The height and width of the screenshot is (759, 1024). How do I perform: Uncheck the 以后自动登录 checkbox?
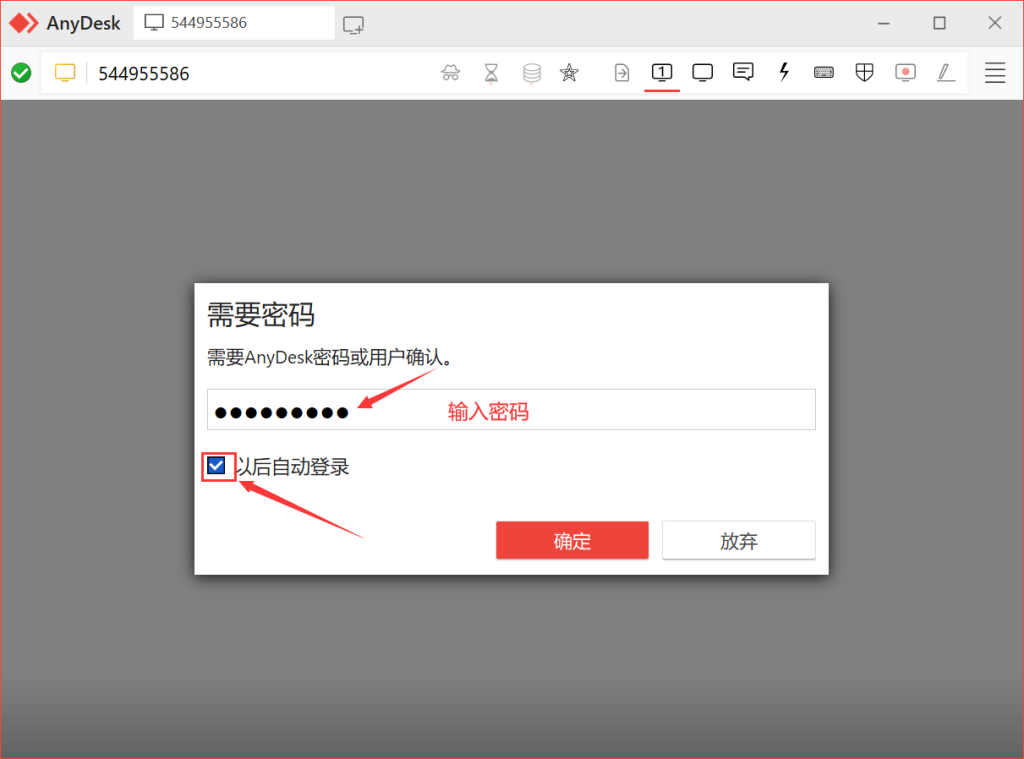click(216, 466)
